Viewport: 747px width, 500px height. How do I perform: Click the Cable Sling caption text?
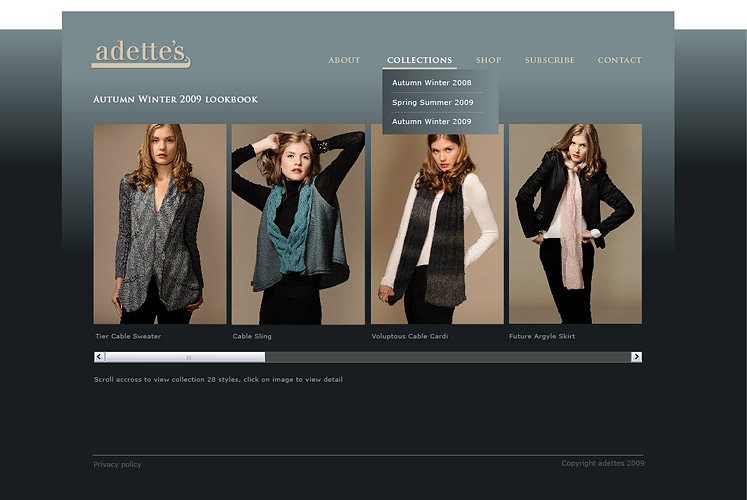click(x=253, y=336)
